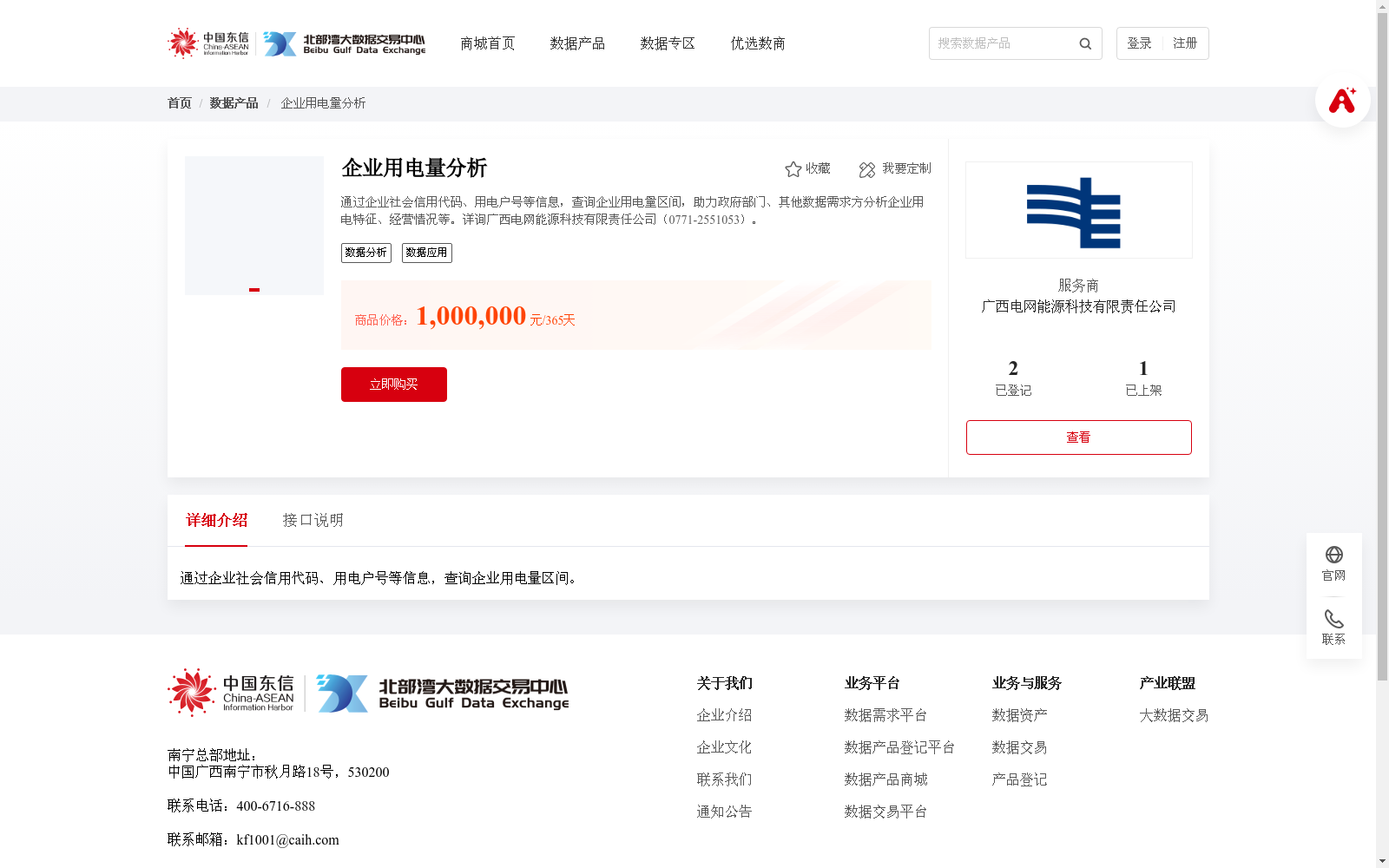The height and width of the screenshot is (868, 1389).
Task: Go to 数据产品 in the breadcrumb
Action: pos(234,103)
